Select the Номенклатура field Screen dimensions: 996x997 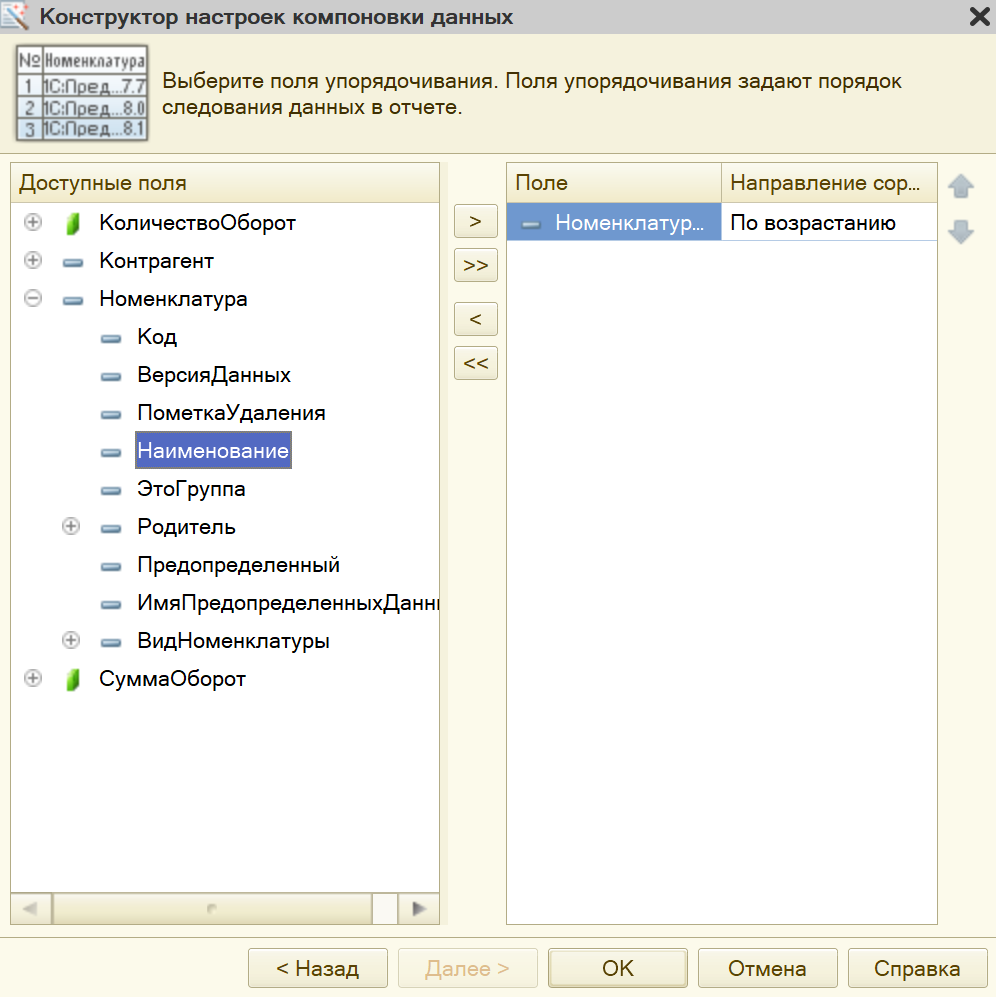point(173,299)
